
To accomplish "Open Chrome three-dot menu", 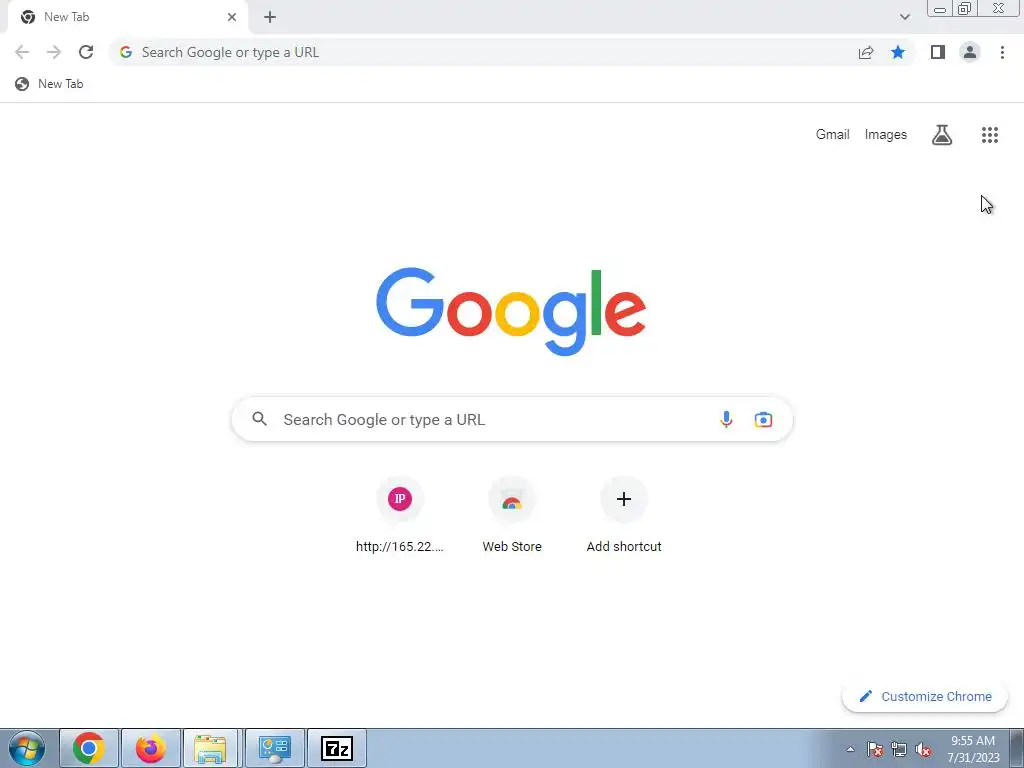I will 1002,52.
